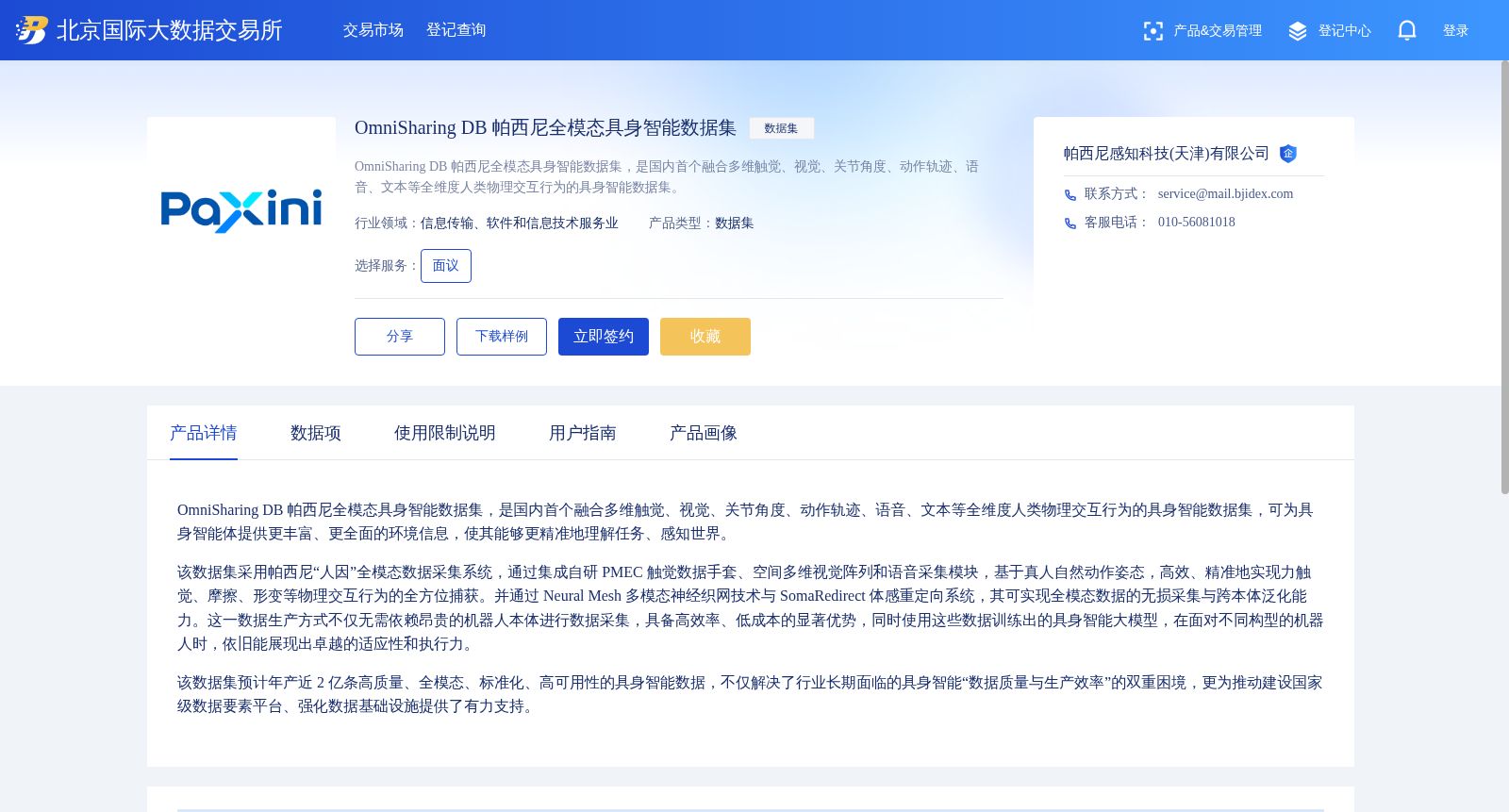1509x812 pixels.
Task: Switch to the 产品画像 tab
Action: click(704, 433)
